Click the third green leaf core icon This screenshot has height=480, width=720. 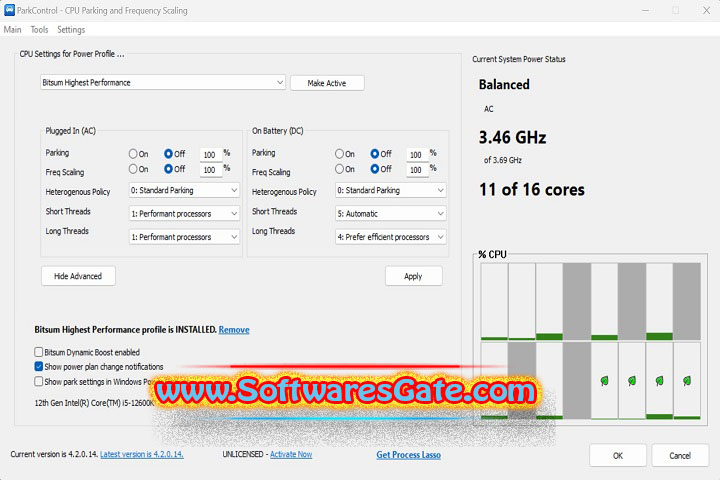(659, 381)
